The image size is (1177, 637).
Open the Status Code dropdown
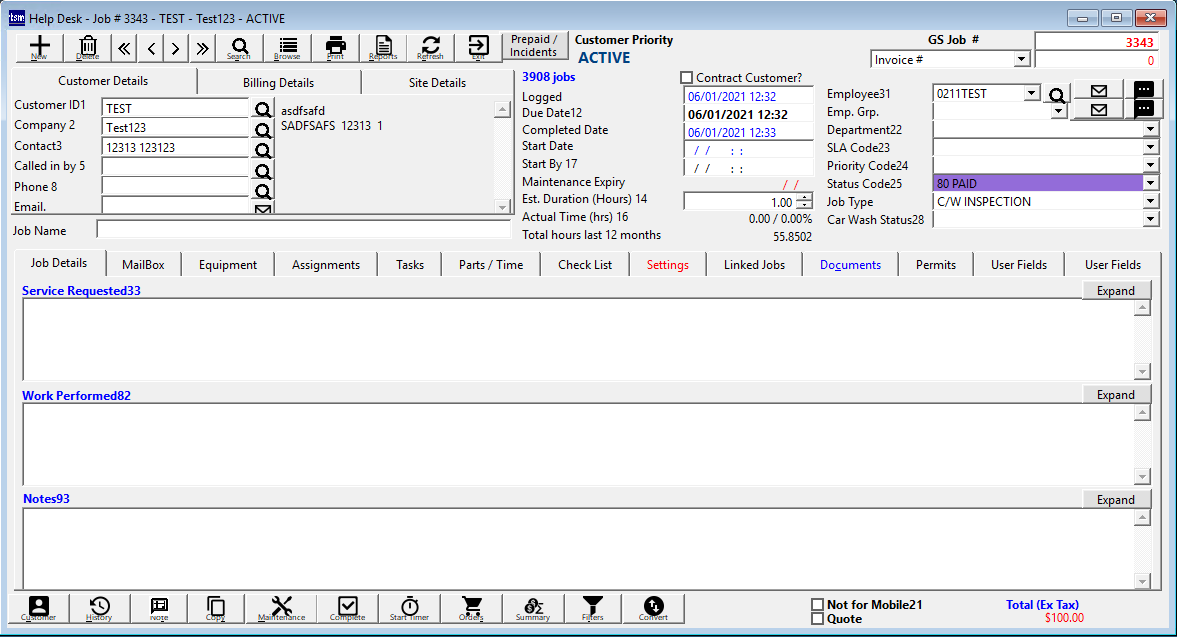(x=1150, y=183)
